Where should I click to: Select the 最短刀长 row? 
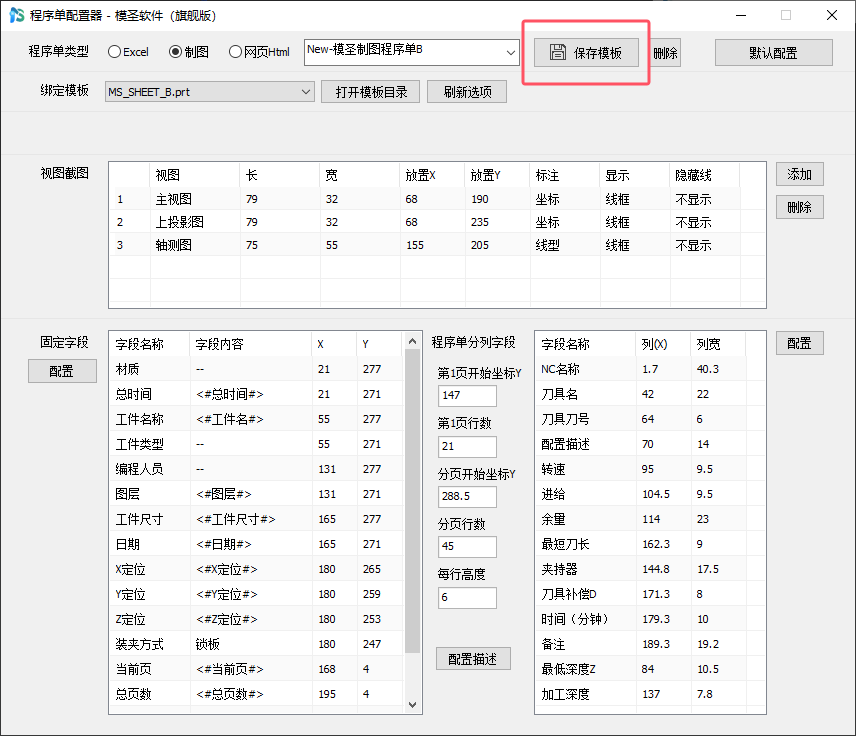(649, 544)
